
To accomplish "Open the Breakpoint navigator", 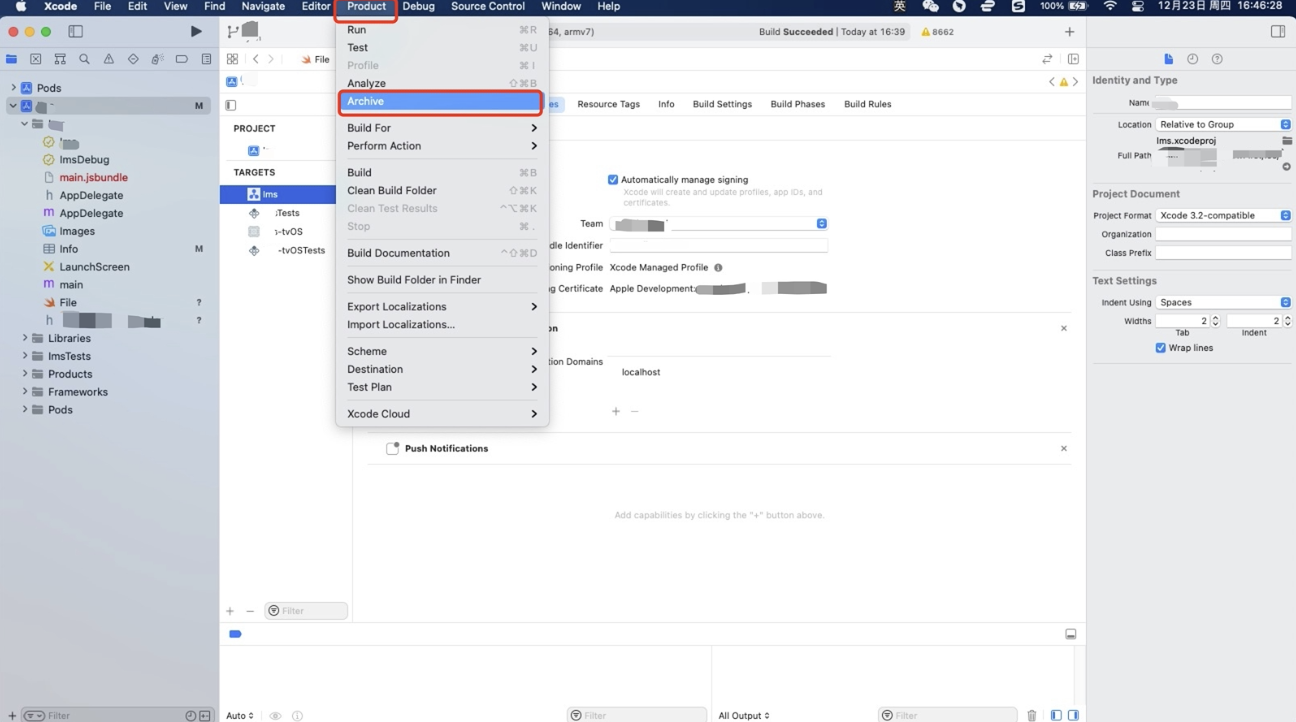I will pyautogui.click(x=182, y=59).
